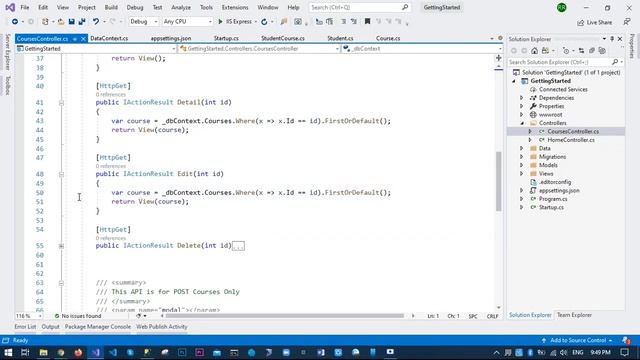Open Windows Start menu

pos(8,352)
